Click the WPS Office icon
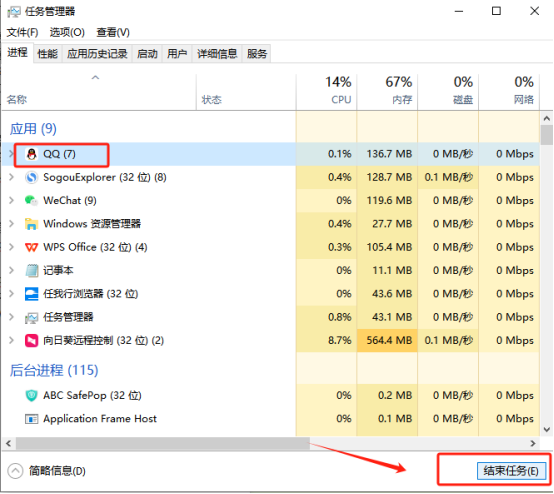Image resolution: width=554 pixels, height=494 pixels. point(31,247)
